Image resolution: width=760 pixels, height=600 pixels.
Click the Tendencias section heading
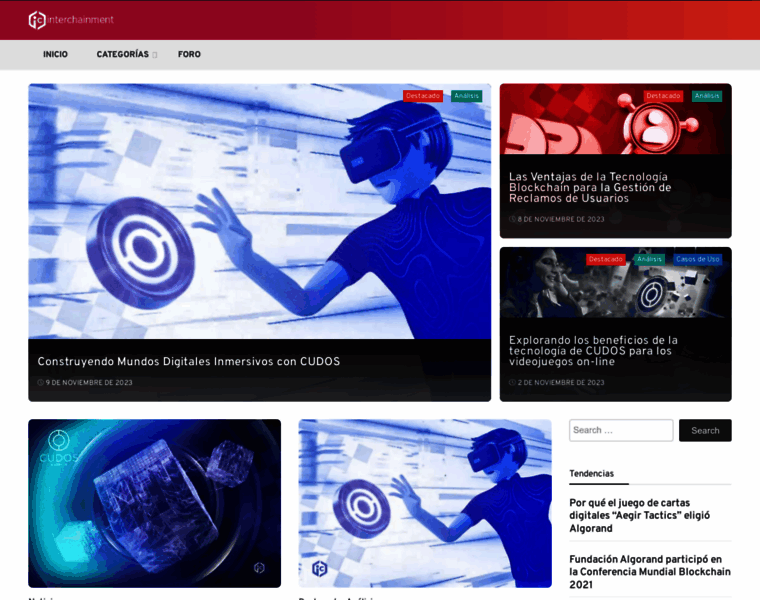(591, 474)
